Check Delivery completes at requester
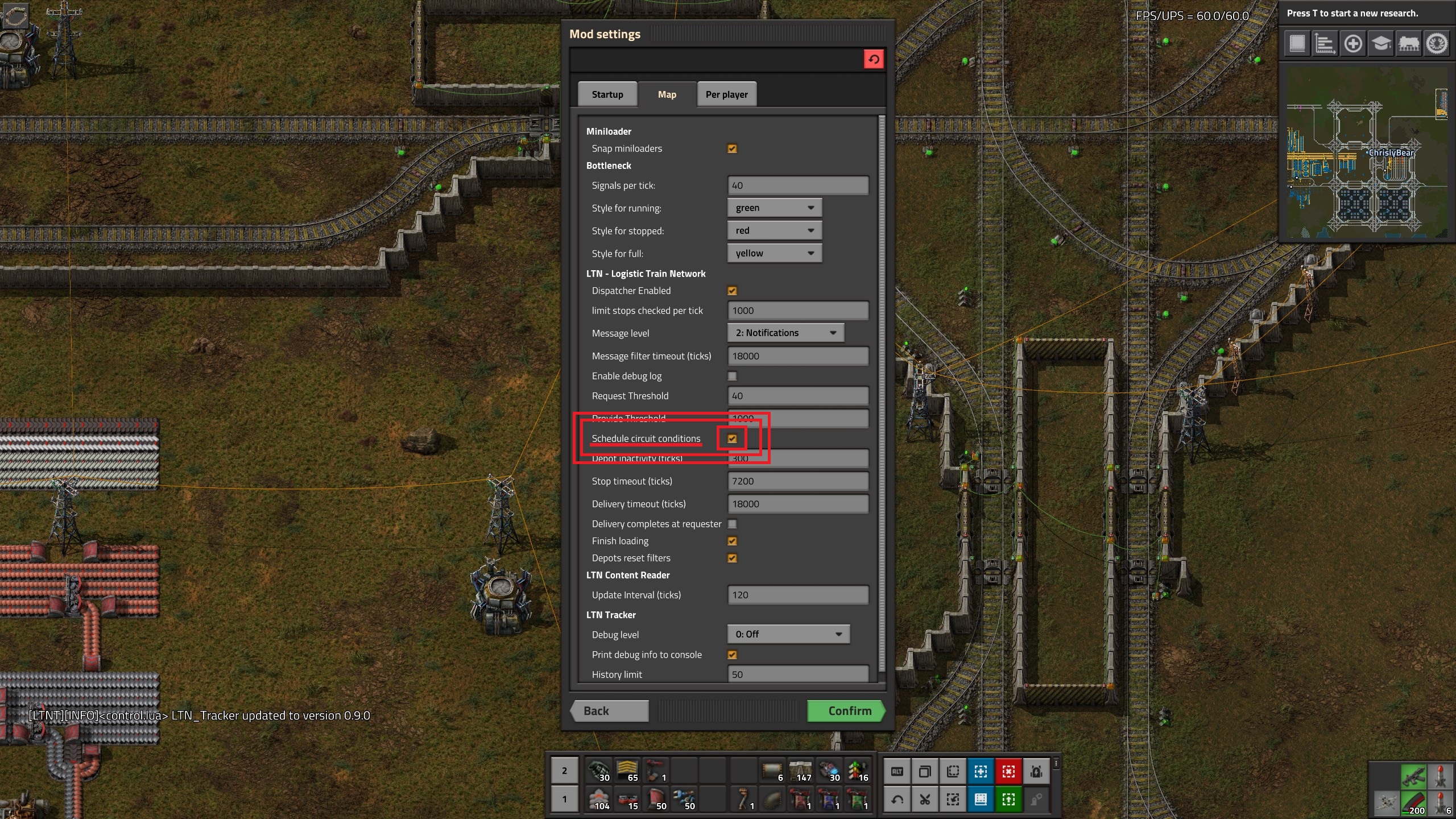This screenshot has width=1456, height=819. (732, 524)
